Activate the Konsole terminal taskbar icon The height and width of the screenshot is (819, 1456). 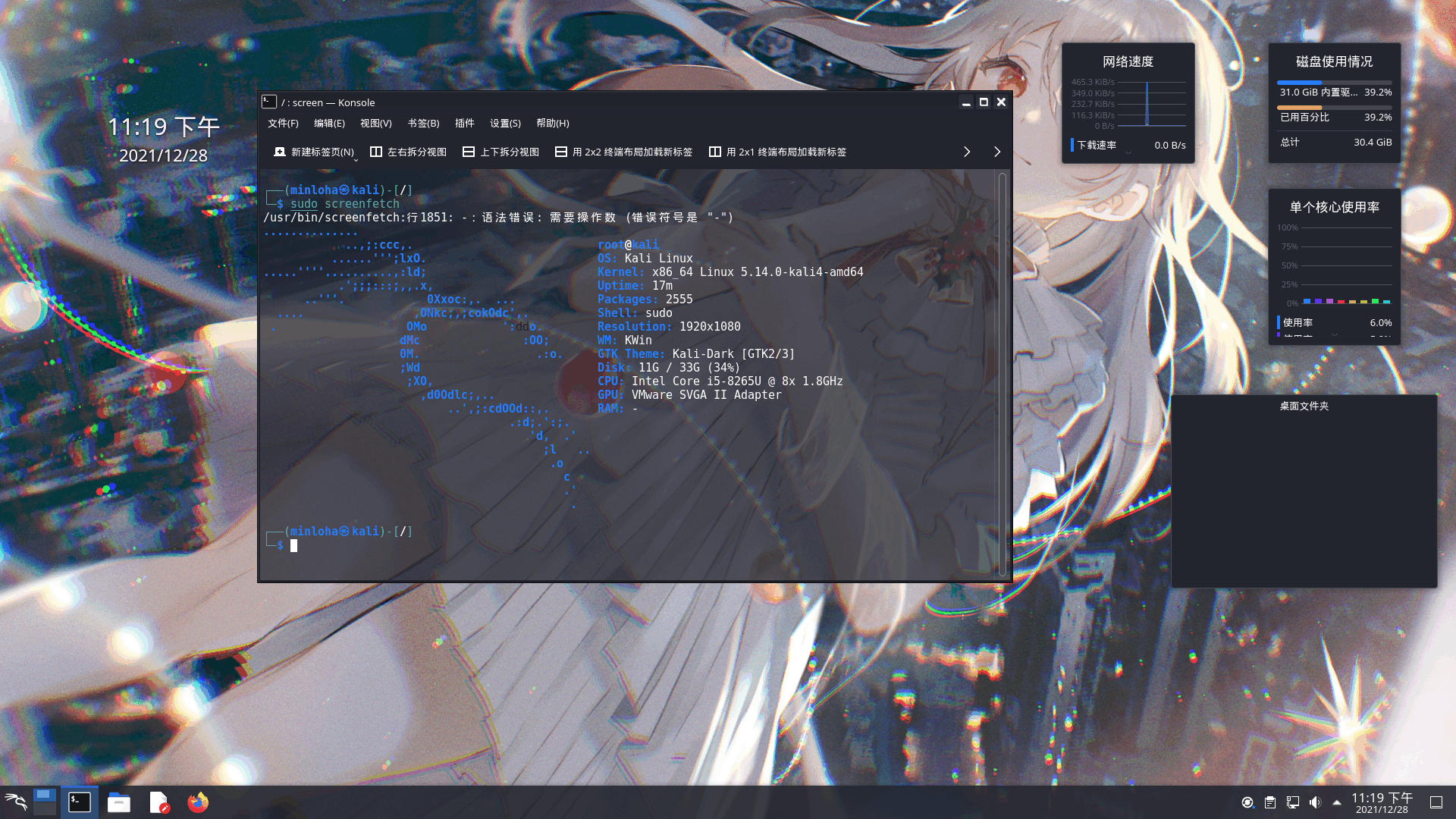(80, 802)
